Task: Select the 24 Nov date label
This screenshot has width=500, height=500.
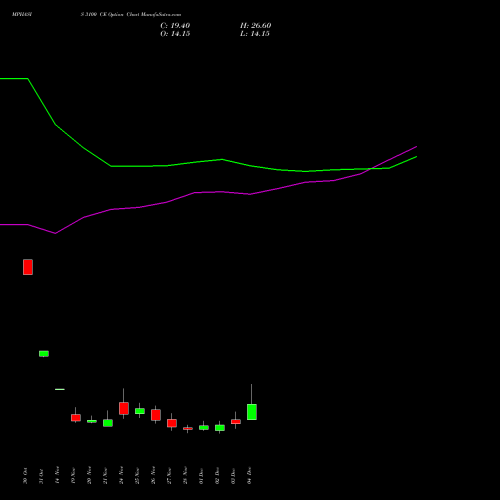Action: click(x=121, y=475)
